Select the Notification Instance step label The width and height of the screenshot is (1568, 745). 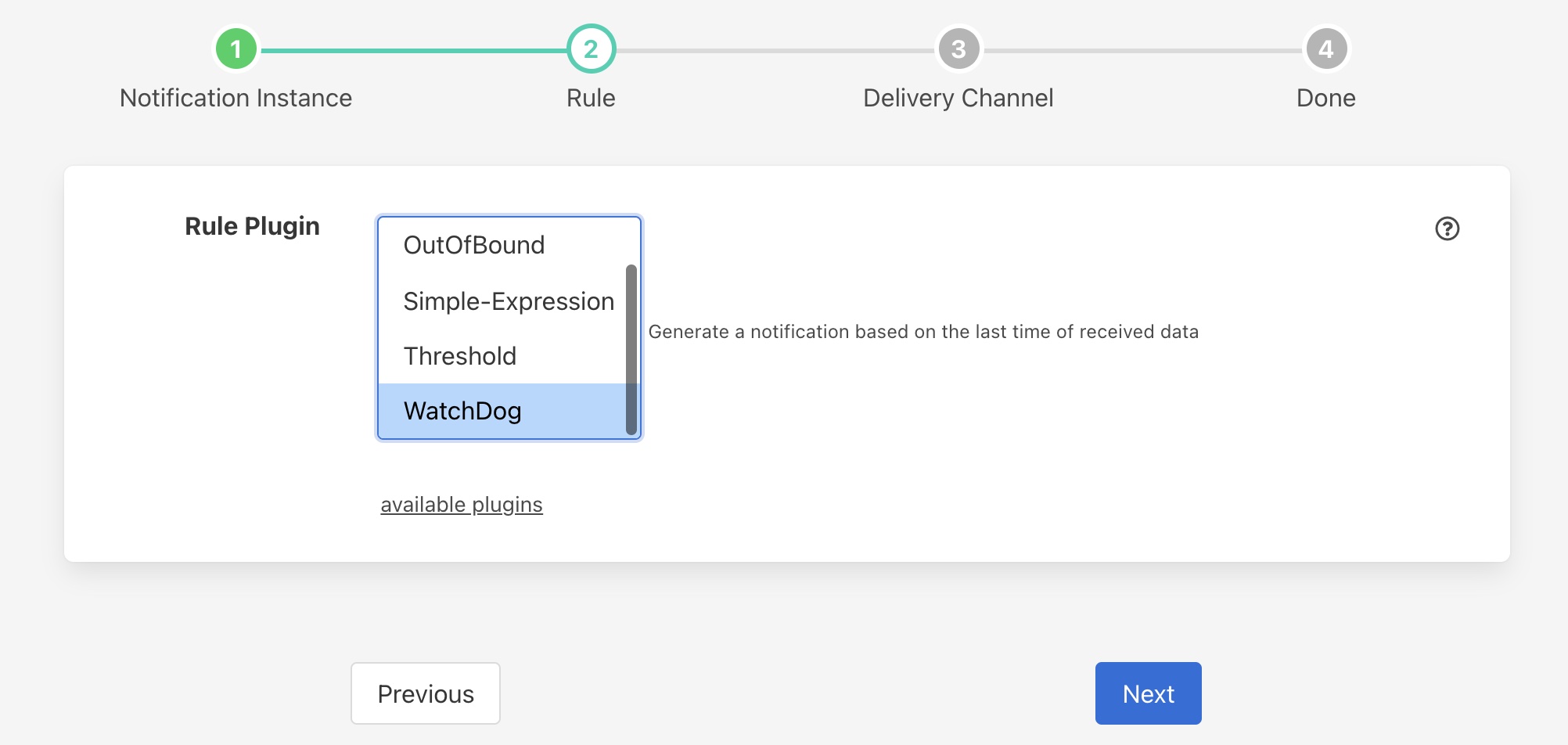(x=236, y=98)
